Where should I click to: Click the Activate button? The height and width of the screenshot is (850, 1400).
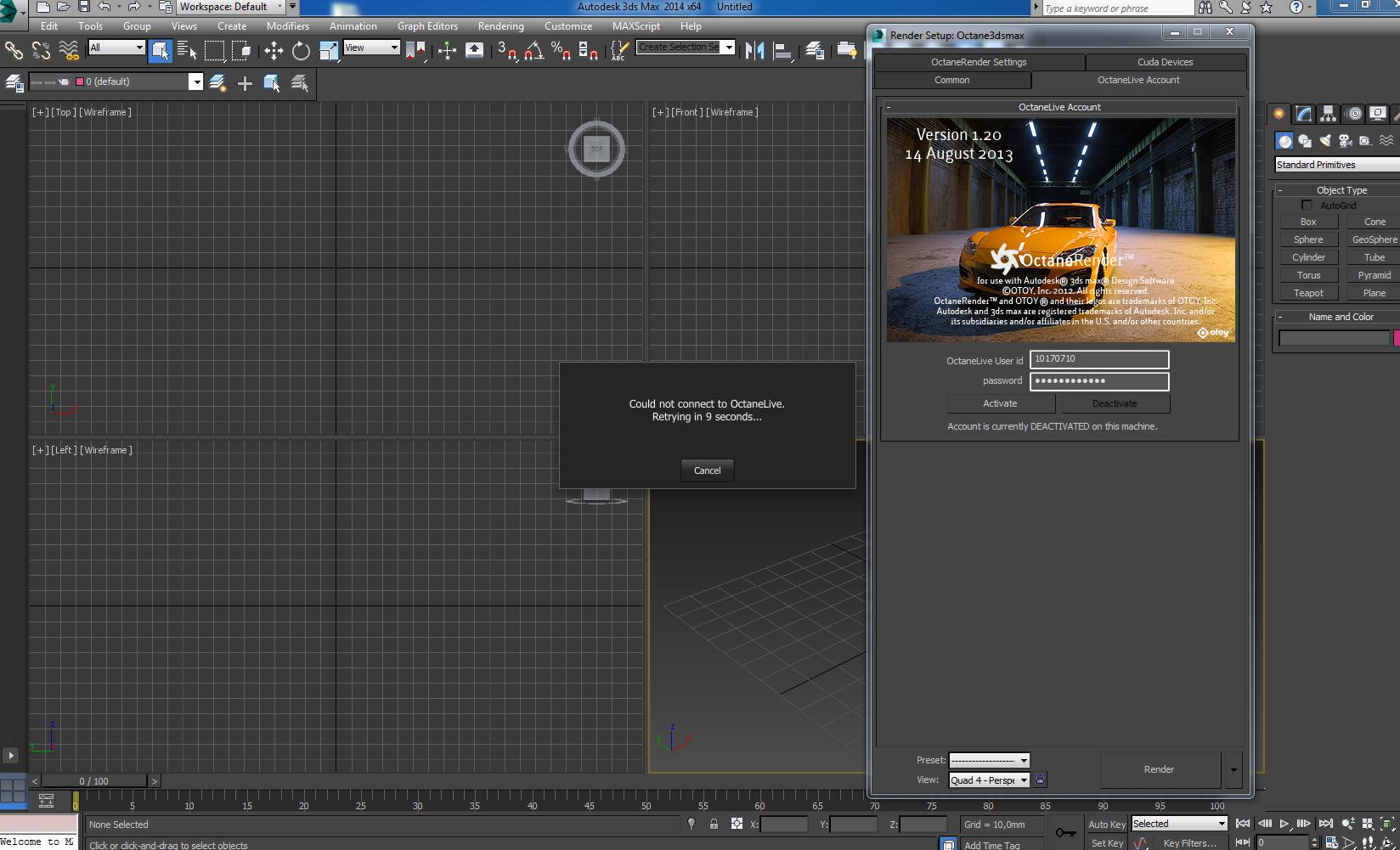[x=1000, y=403]
